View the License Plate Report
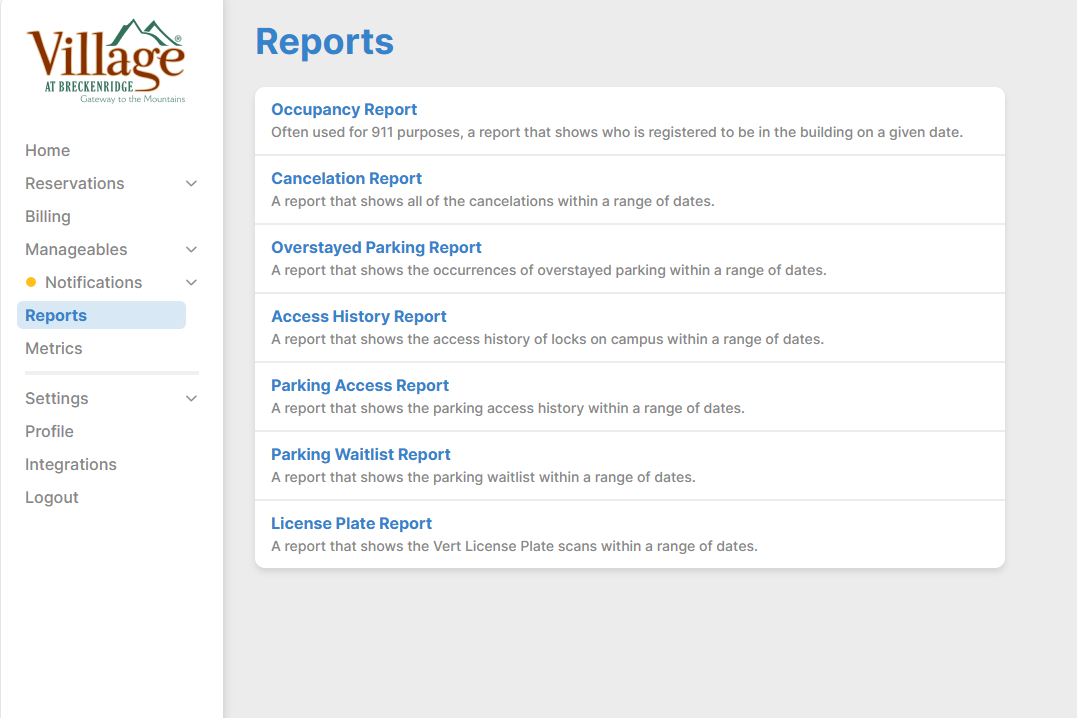 pyautogui.click(x=352, y=524)
